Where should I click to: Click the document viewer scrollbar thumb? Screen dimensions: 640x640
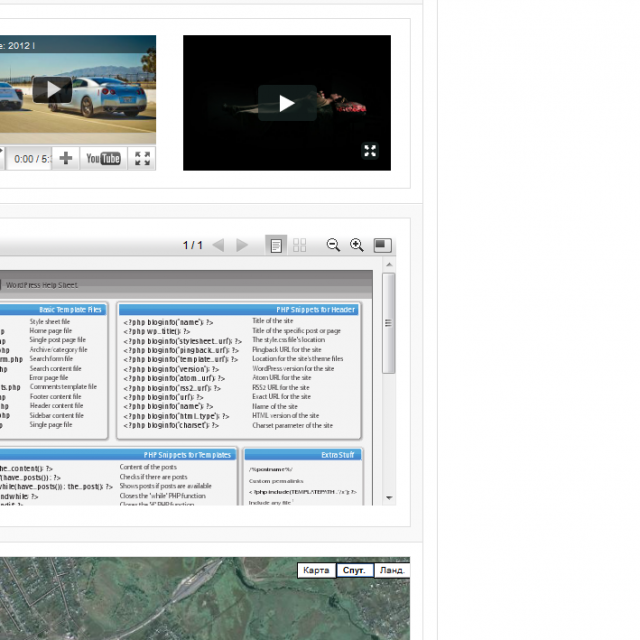(x=389, y=322)
